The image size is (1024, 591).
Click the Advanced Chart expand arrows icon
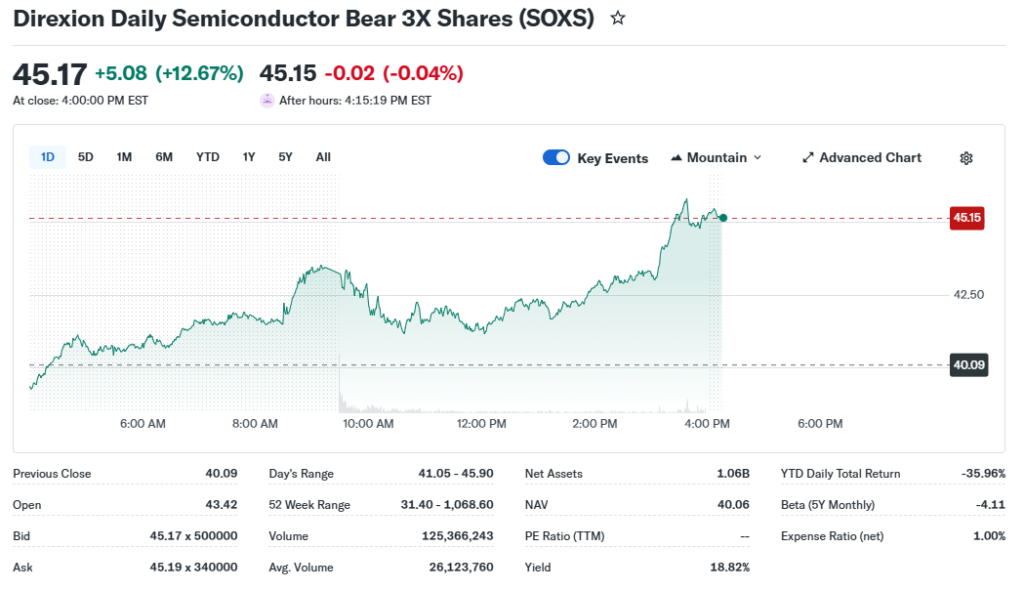808,158
